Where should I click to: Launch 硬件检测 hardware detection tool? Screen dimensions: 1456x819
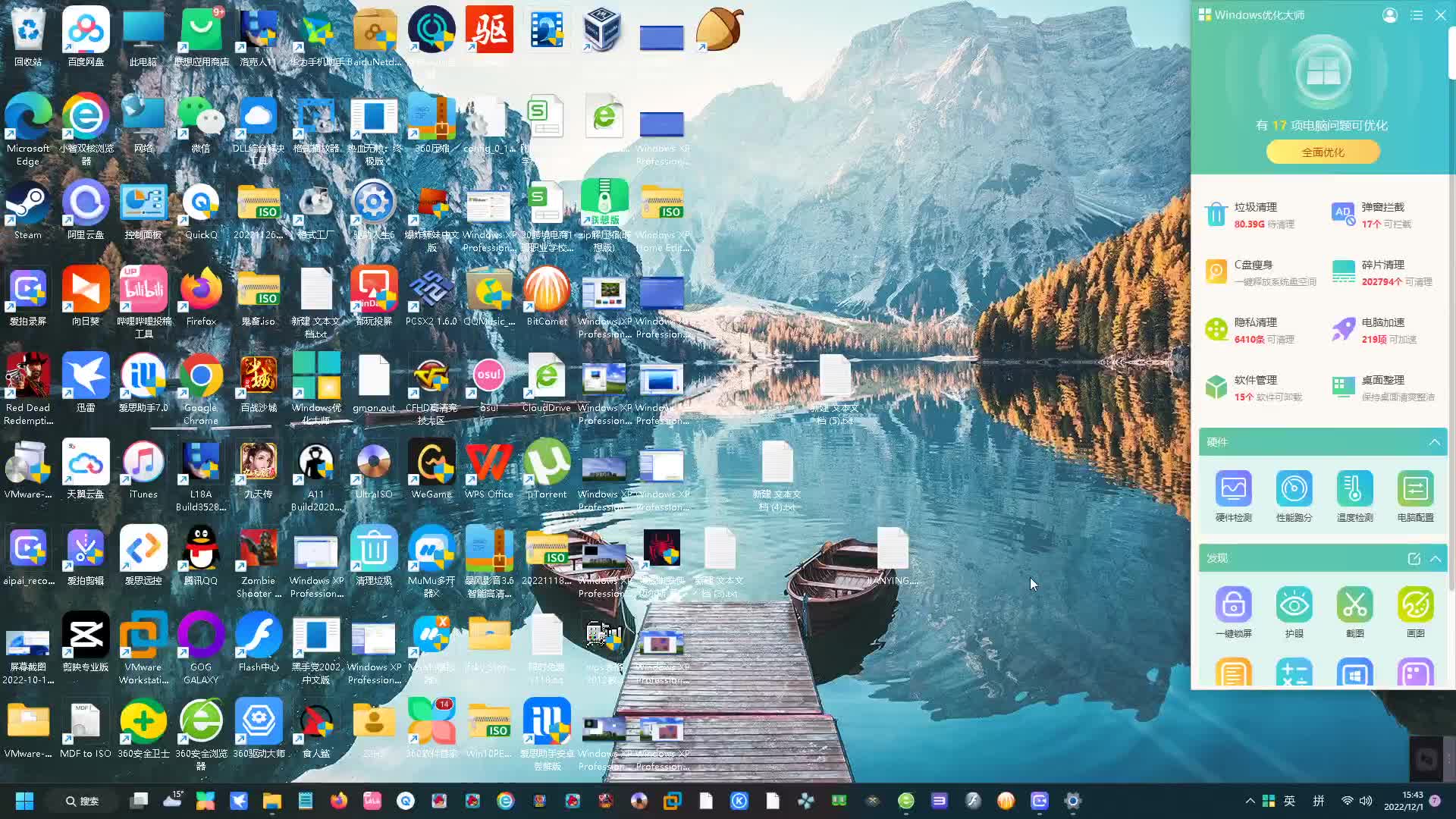[x=1233, y=496]
